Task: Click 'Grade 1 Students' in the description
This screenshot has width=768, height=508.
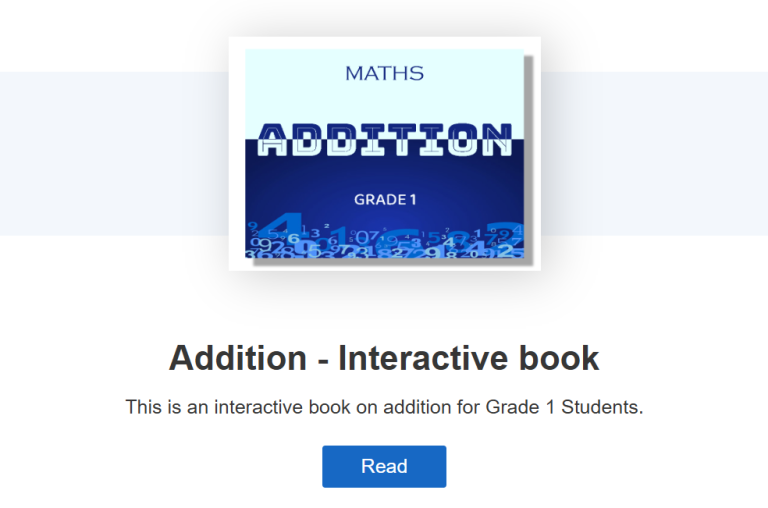Action: pyautogui.click(x=564, y=407)
